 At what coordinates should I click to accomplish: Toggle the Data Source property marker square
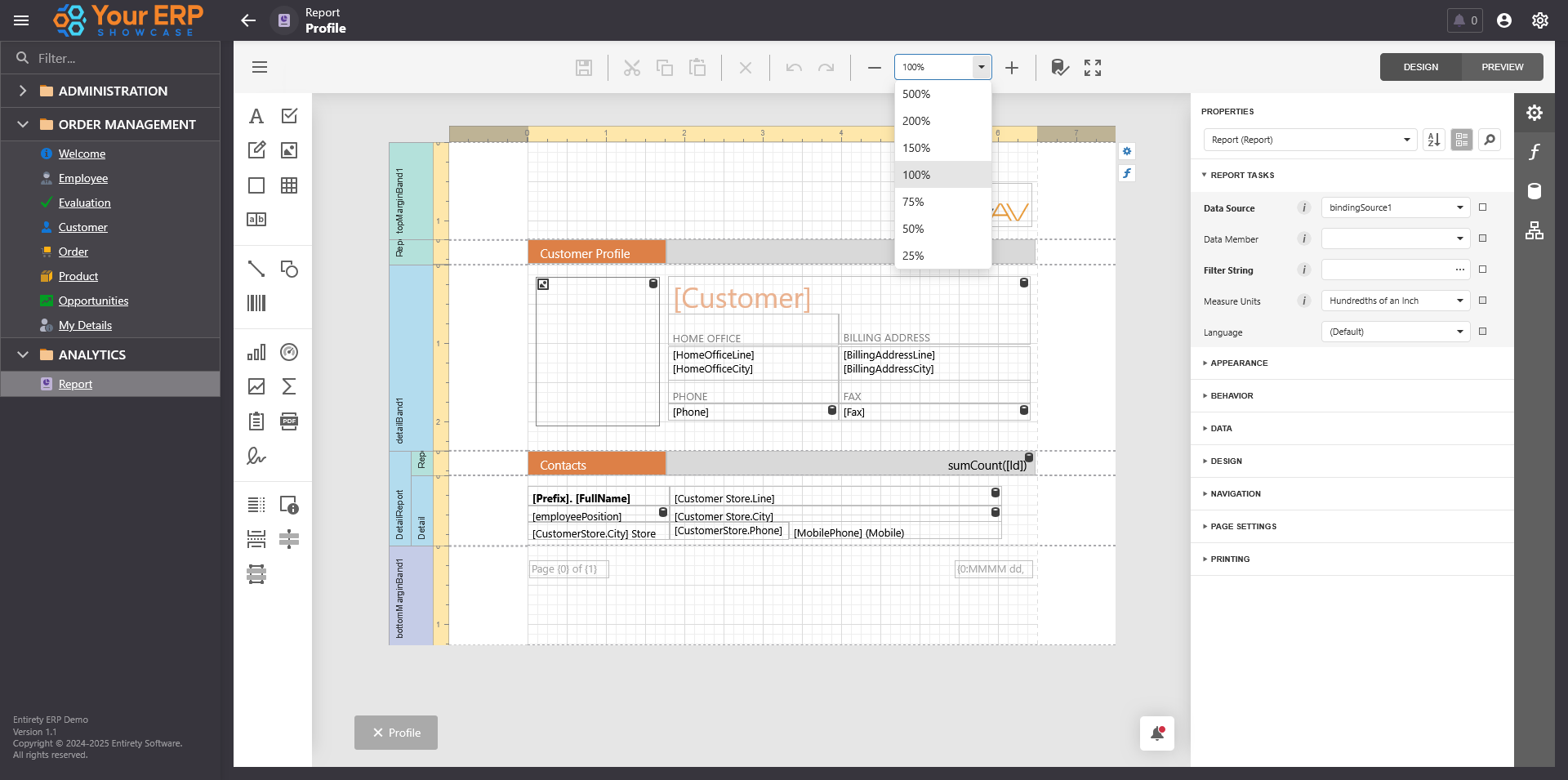click(1483, 207)
